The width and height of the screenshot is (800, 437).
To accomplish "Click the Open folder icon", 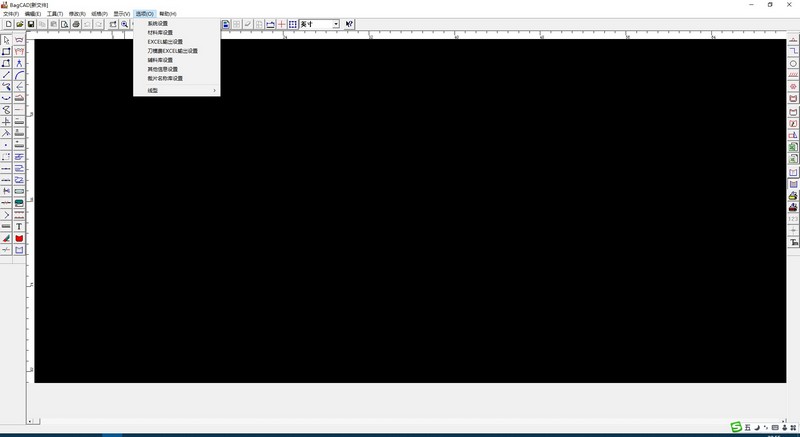I will pos(19,24).
